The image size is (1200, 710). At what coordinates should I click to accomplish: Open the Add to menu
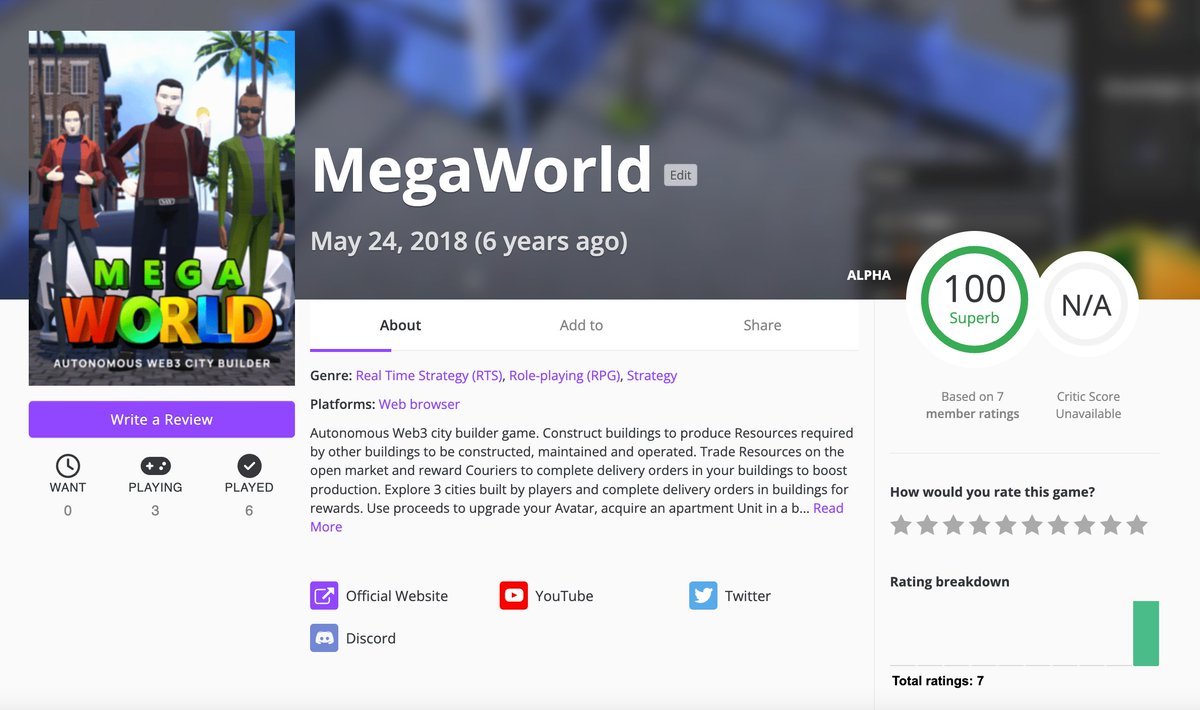(581, 325)
